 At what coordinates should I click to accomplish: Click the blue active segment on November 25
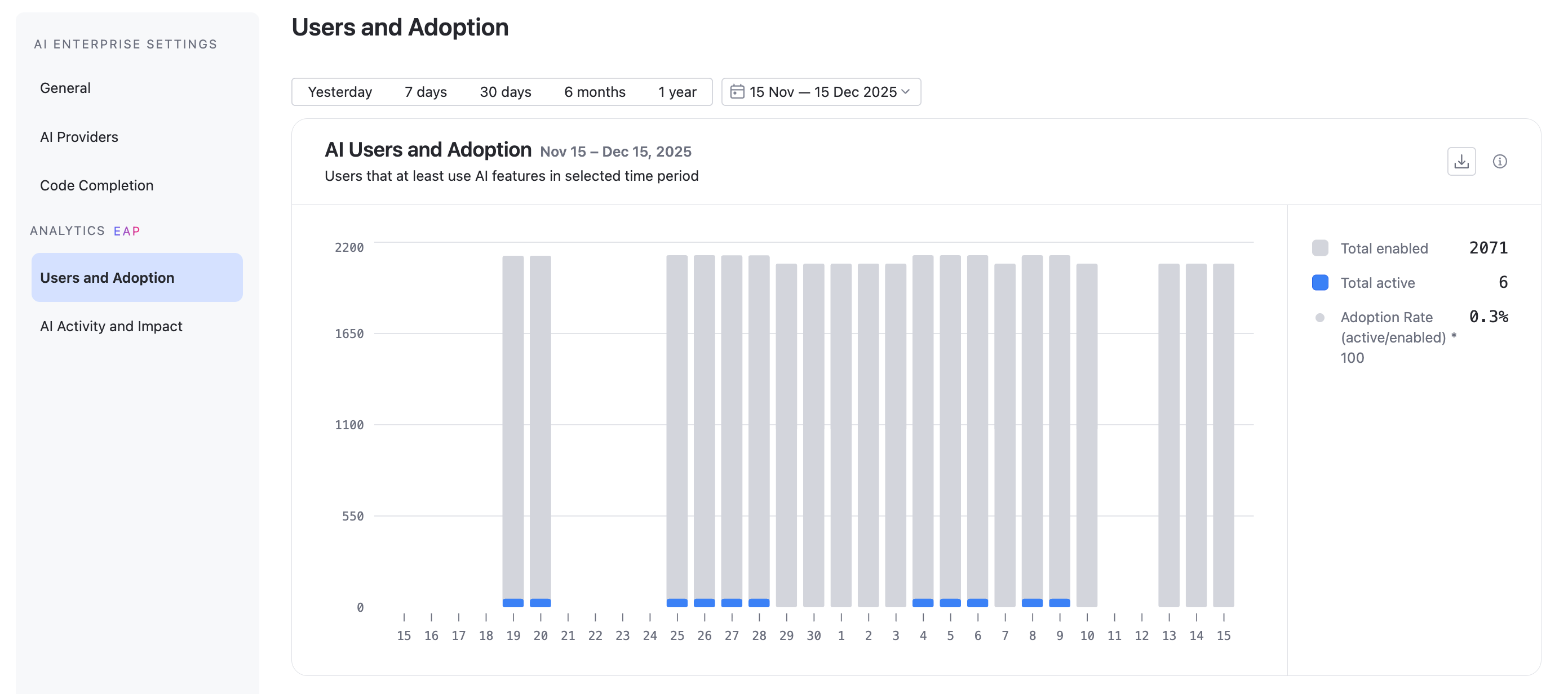677,602
